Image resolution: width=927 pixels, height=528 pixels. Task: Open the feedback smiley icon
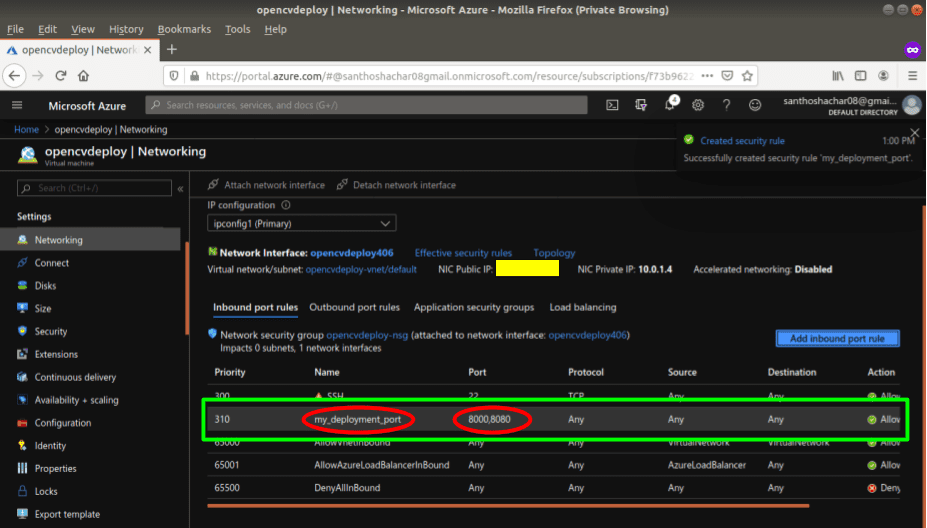coord(755,105)
